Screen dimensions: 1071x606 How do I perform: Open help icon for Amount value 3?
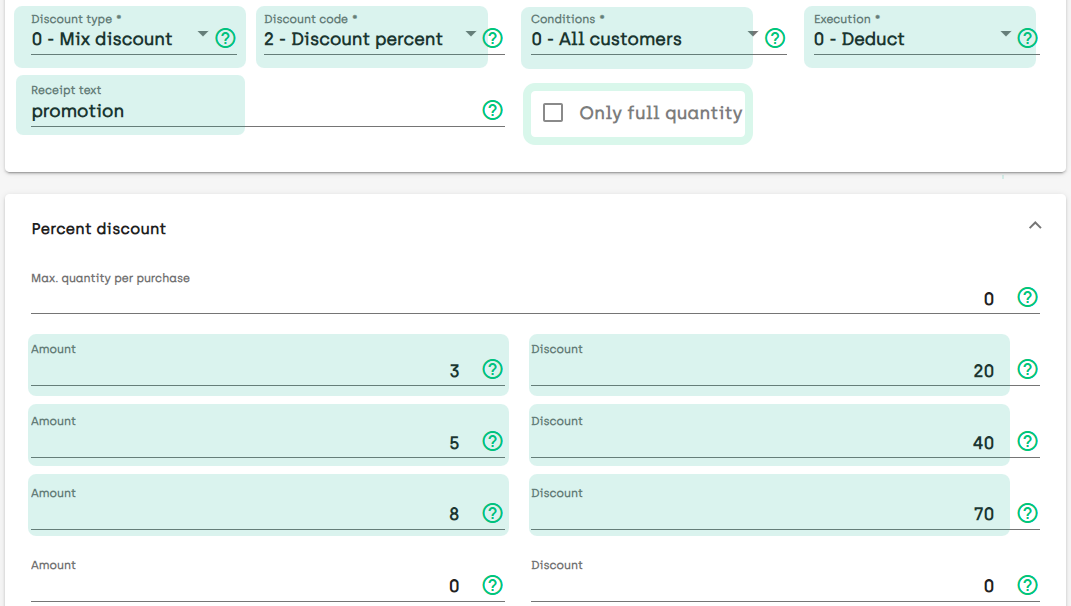coord(493,370)
